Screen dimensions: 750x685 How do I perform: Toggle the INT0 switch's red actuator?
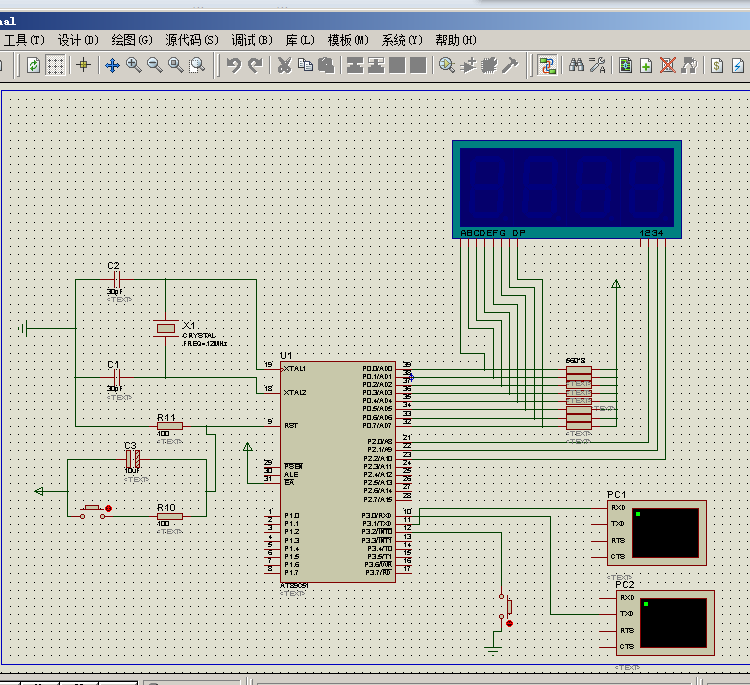[x=509, y=623]
